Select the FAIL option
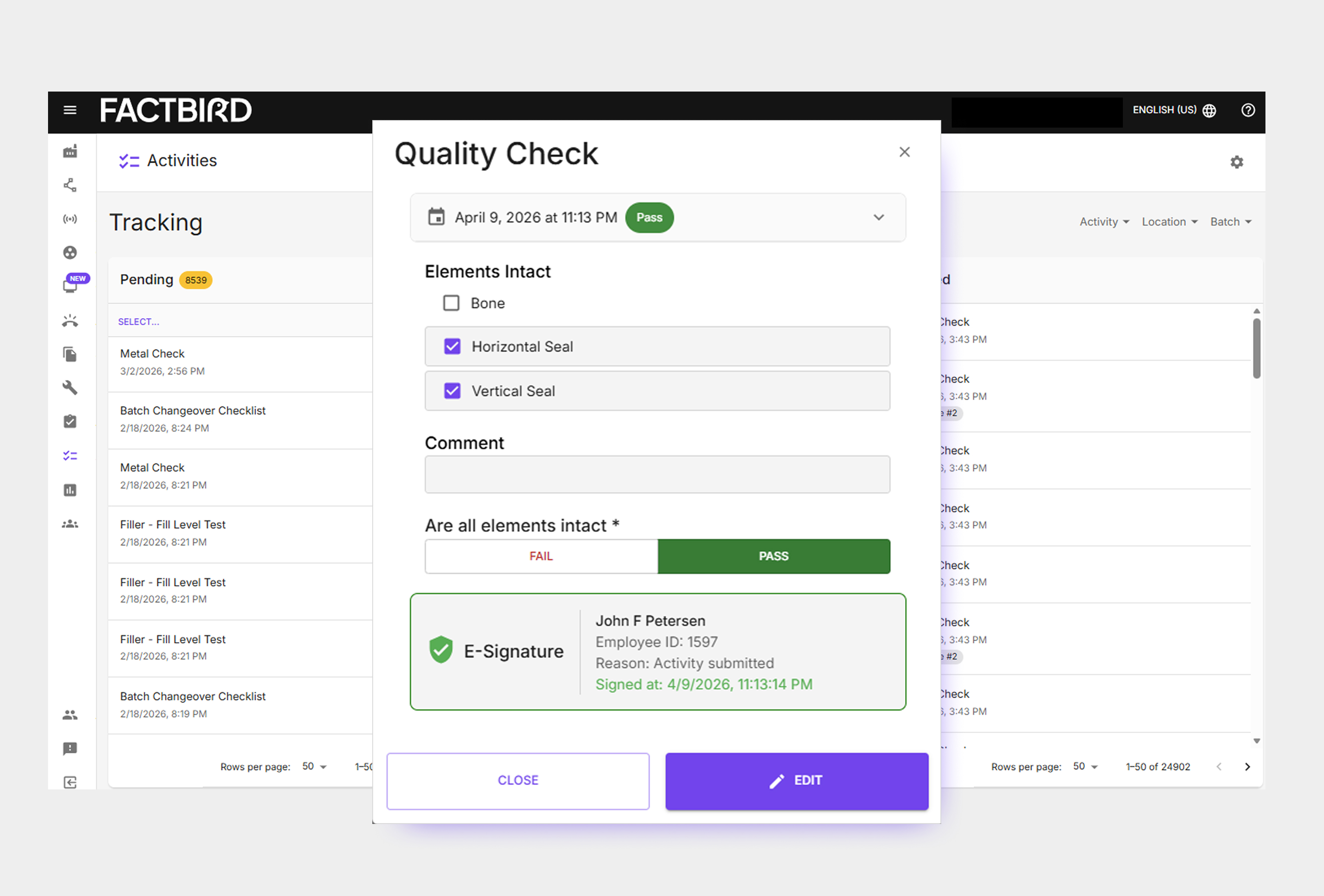 [540, 556]
